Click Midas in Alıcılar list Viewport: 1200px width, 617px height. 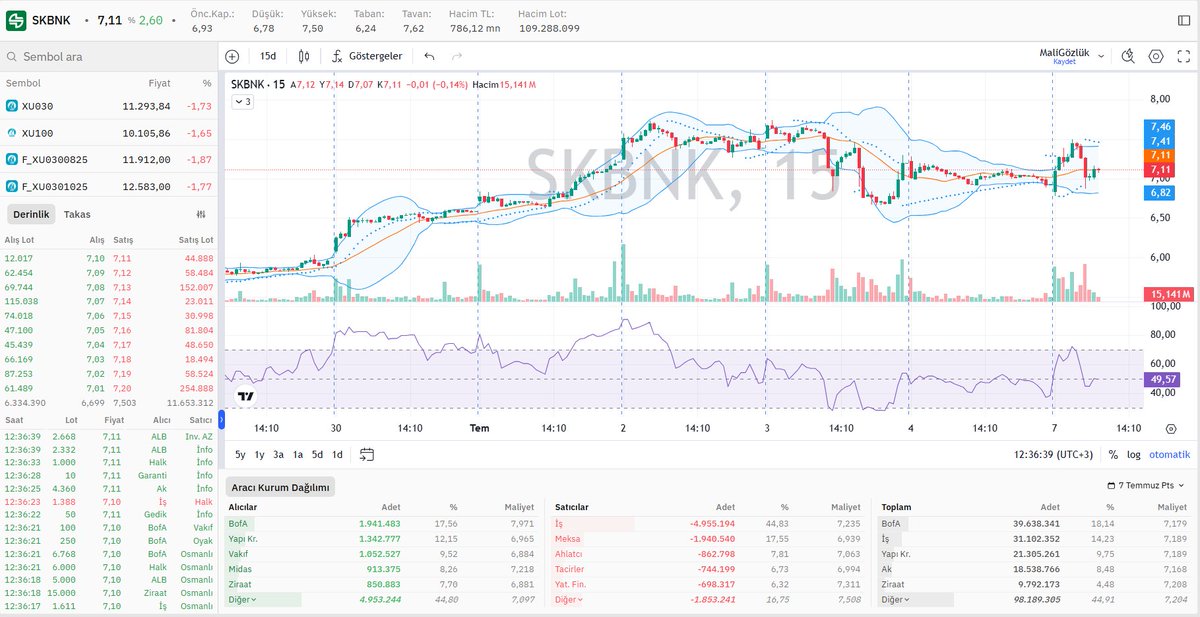(240, 568)
